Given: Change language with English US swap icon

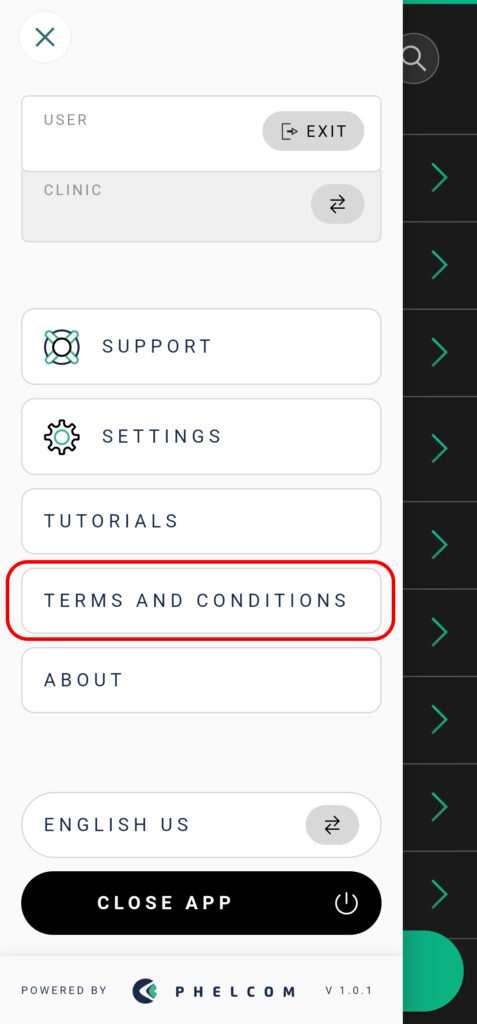Looking at the screenshot, I should point(332,825).
